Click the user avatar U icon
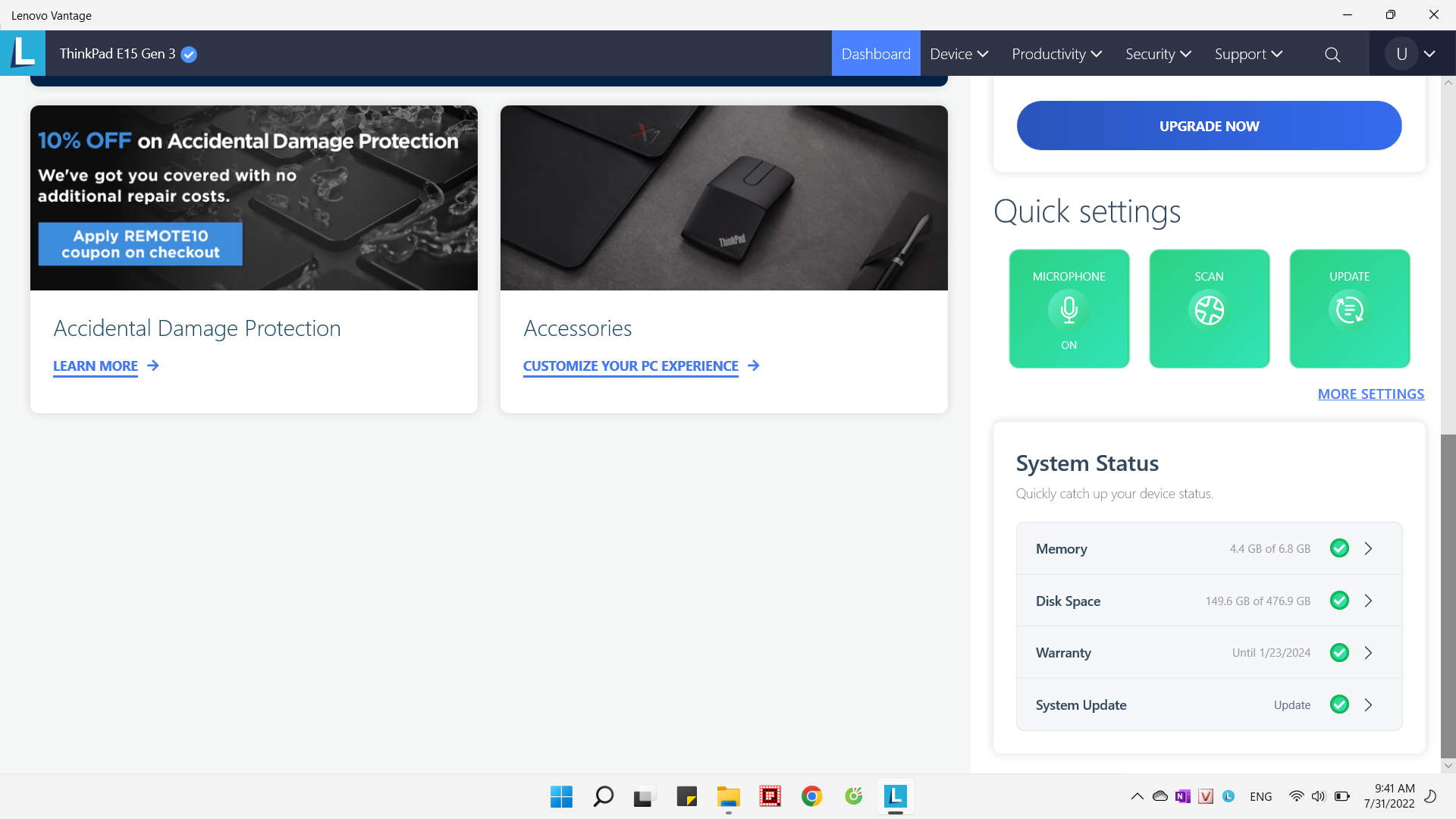Image resolution: width=1456 pixels, height=819 pixels. 1401,54
